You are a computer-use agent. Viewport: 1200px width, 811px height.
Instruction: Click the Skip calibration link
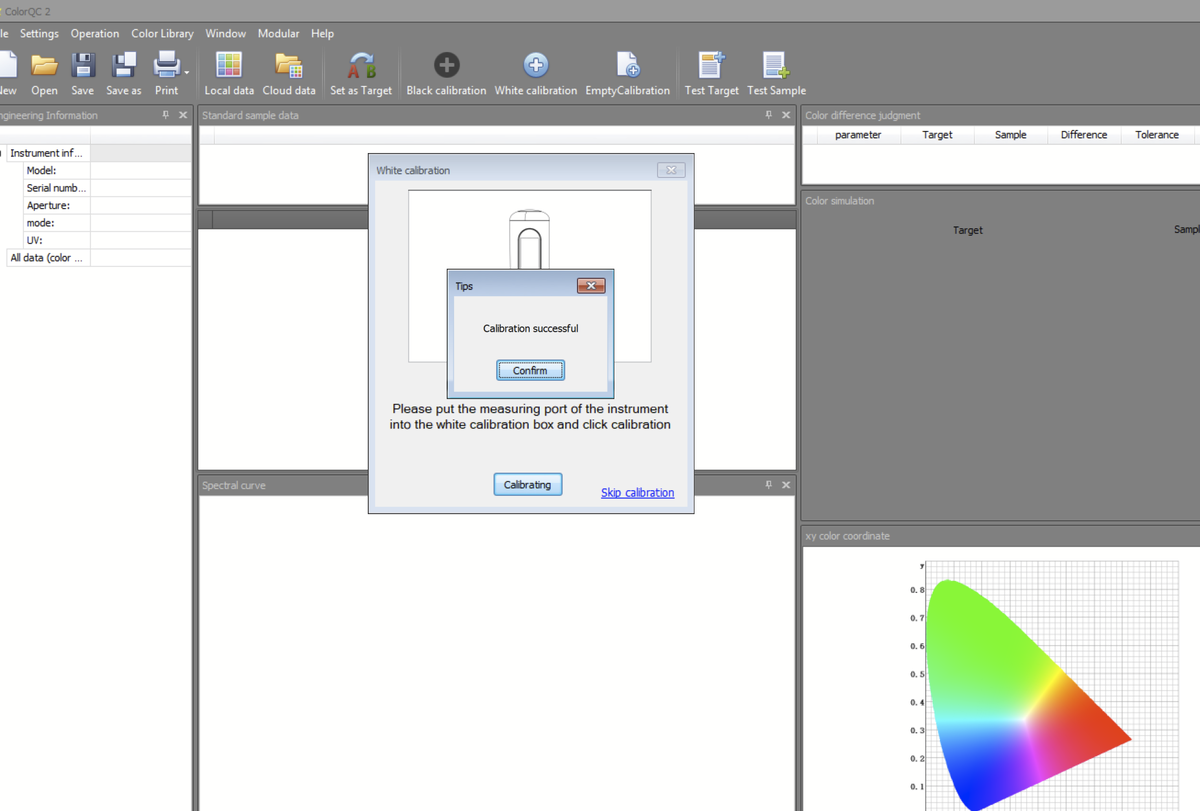[637, 493]
